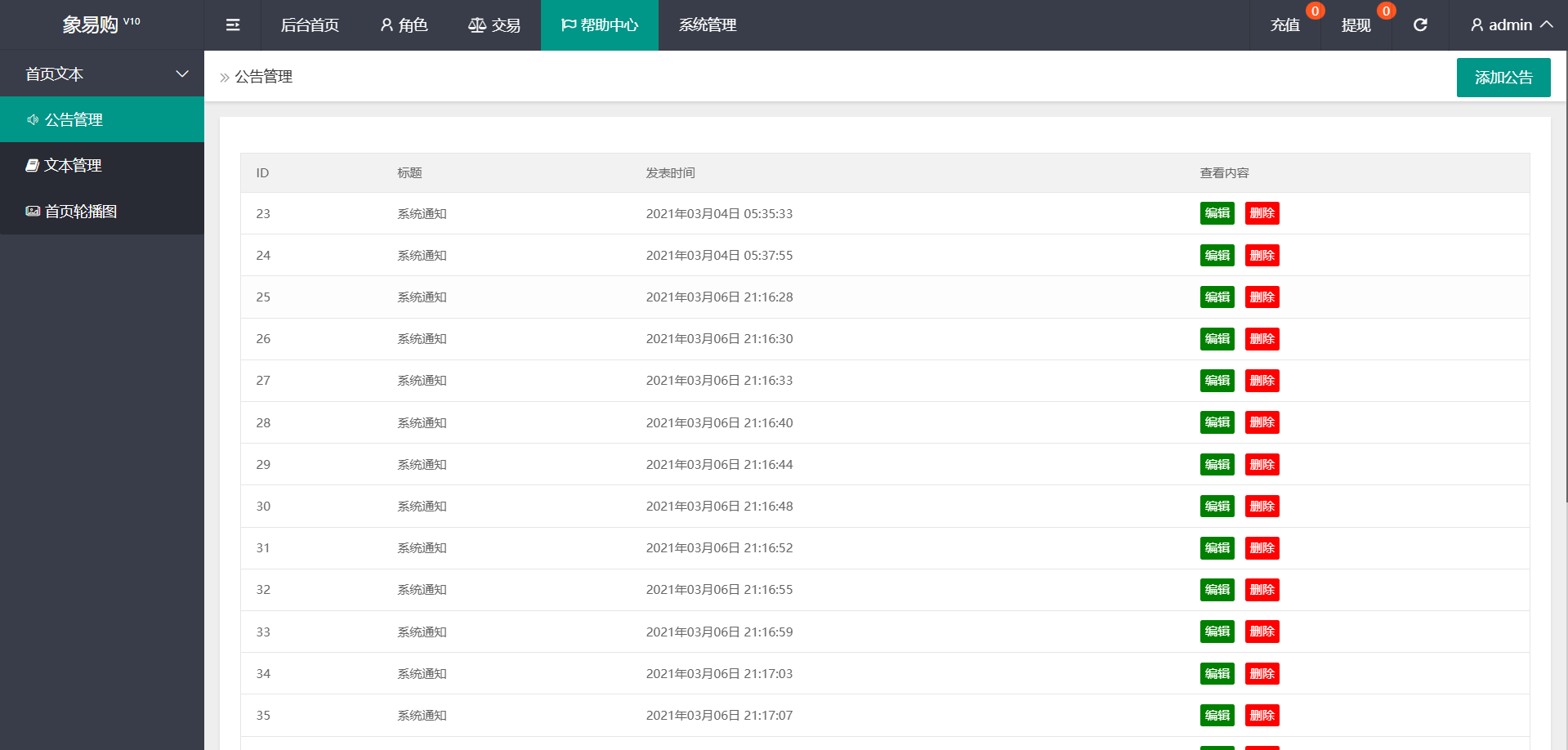Delete announcement ID 29
The height and width of the screenshot is (750, 1568).
coord(1262,464)
